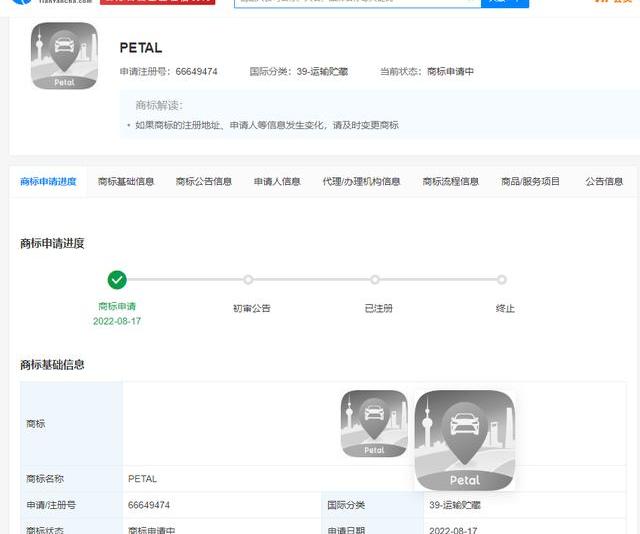Viewport: 640px width, 534px height.
Task: Select header registration number 申请注册号：66649474
Action: coord(169,72)
